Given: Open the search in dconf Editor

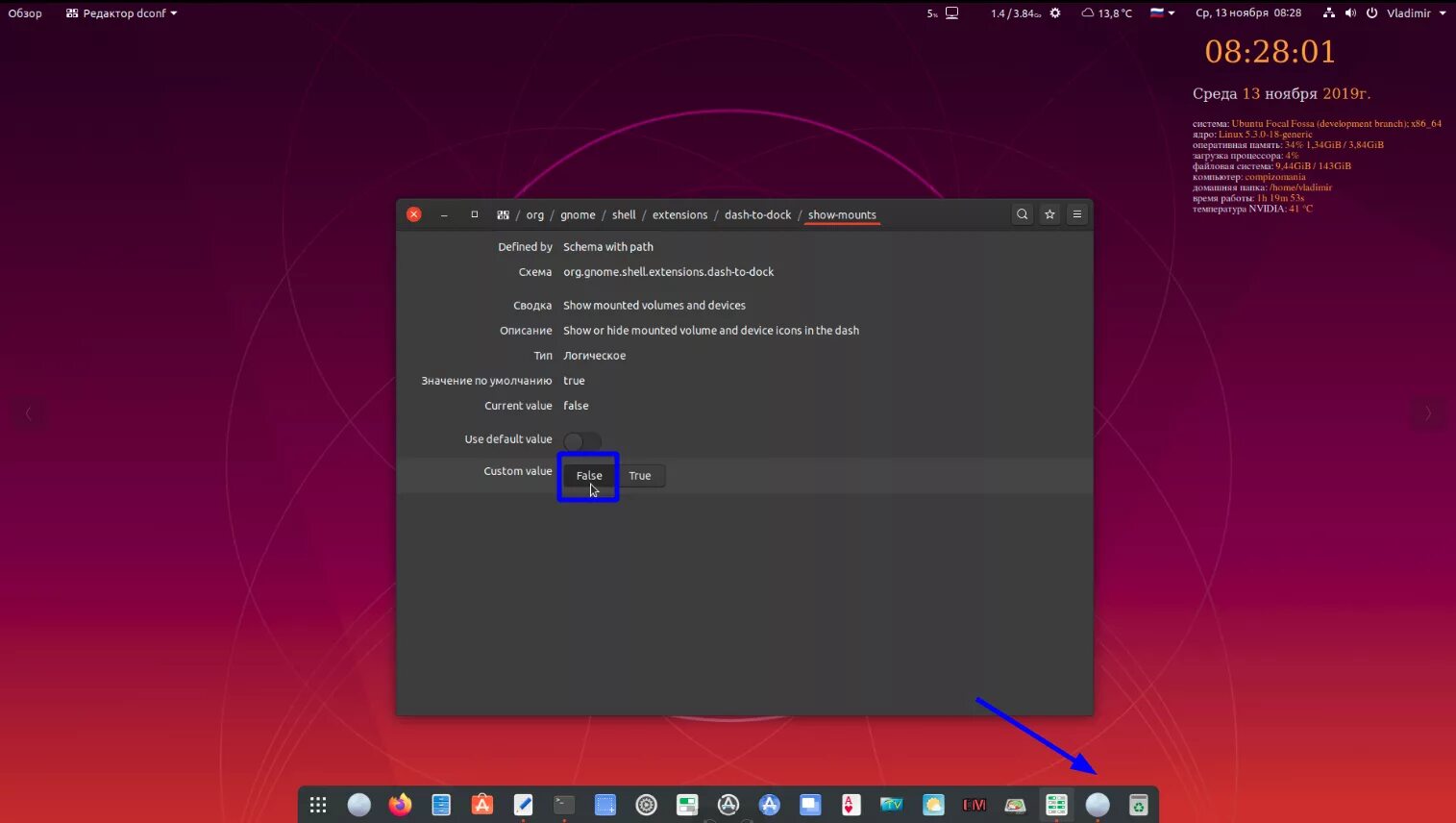Looking at the screenshot, I should [1022, 214].
